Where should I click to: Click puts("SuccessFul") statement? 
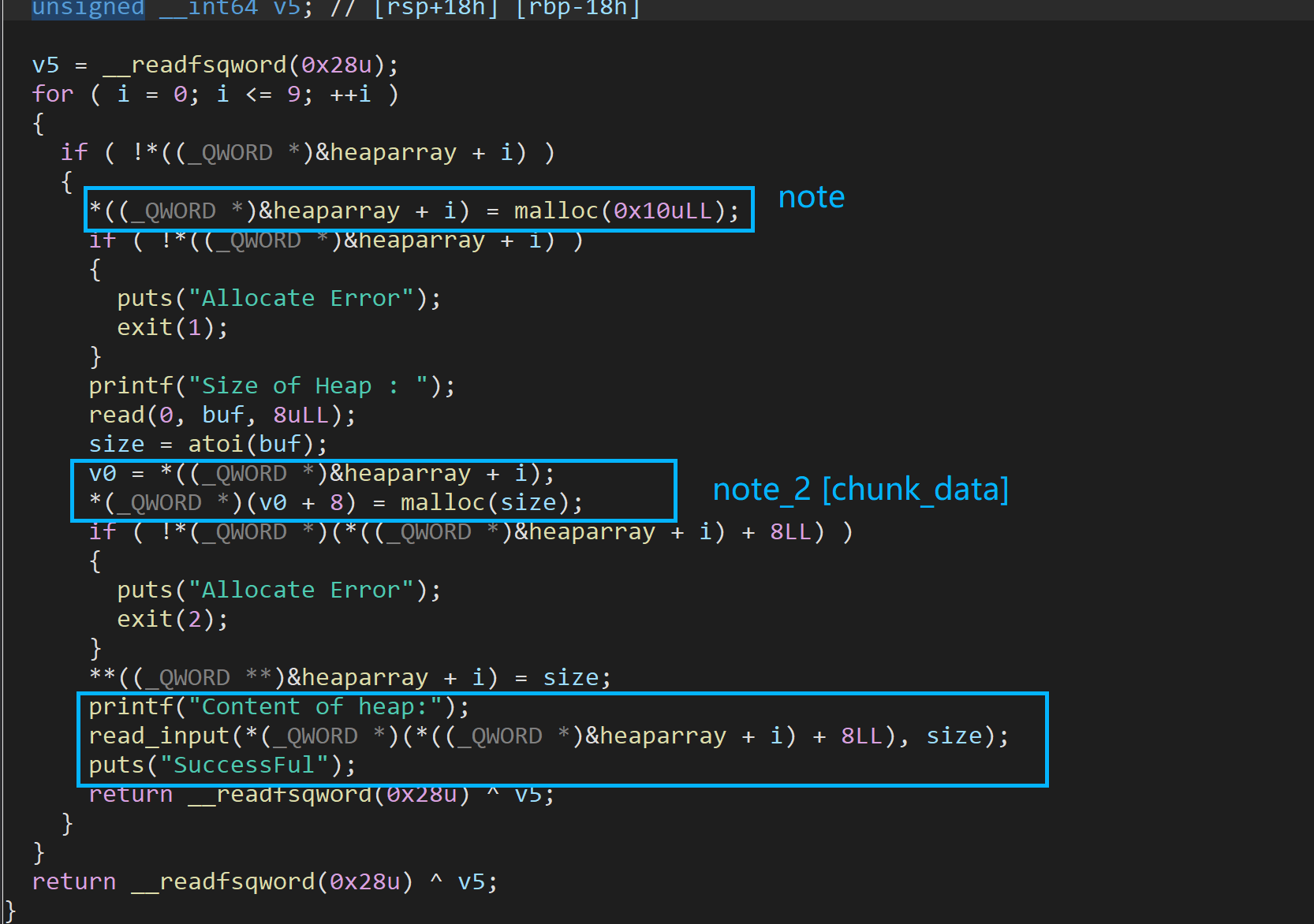pos(222,765)
